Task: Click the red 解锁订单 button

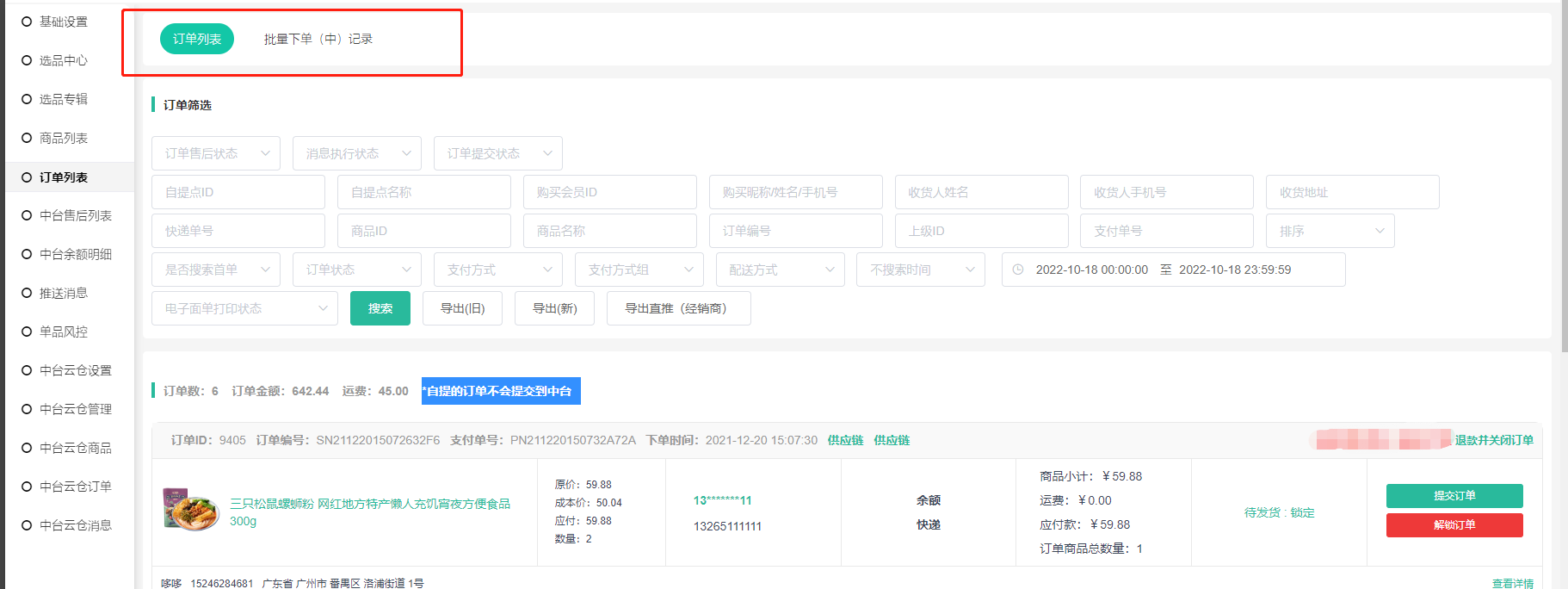Action: tap(1454, 525)
